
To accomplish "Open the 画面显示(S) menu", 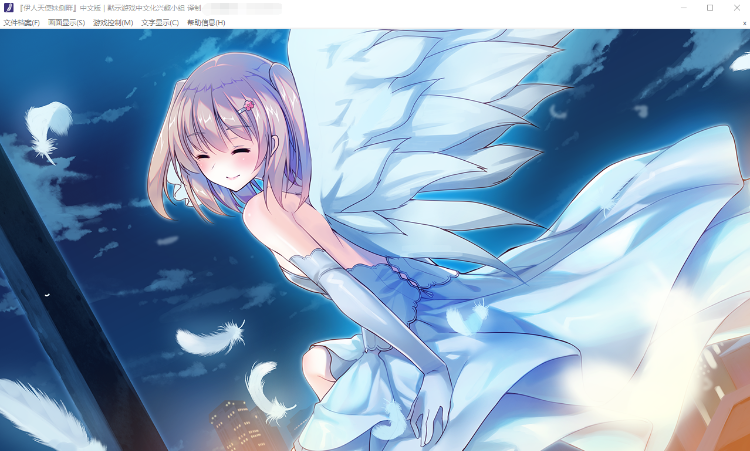I will click(66, 22).
